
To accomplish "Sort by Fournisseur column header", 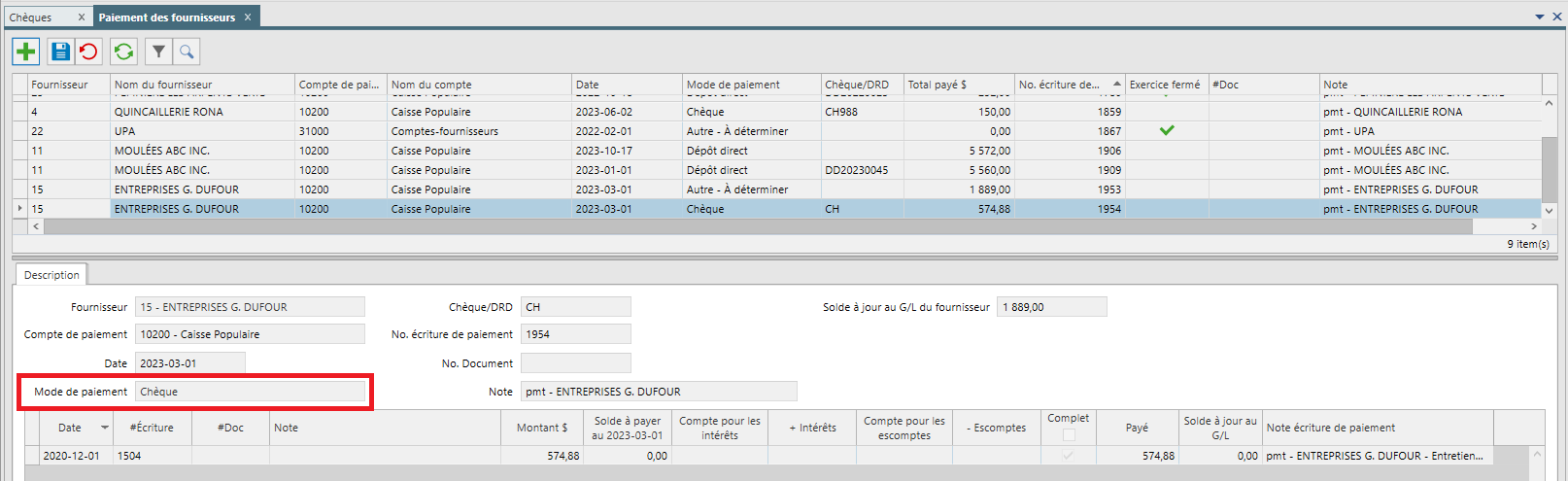I will pos(69,85).
